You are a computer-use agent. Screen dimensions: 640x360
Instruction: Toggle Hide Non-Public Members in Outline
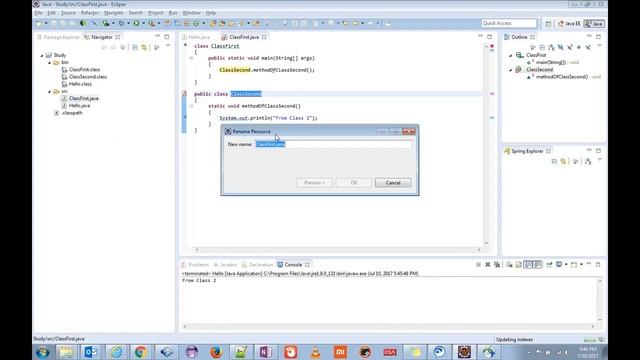click(x=579, y=47)
